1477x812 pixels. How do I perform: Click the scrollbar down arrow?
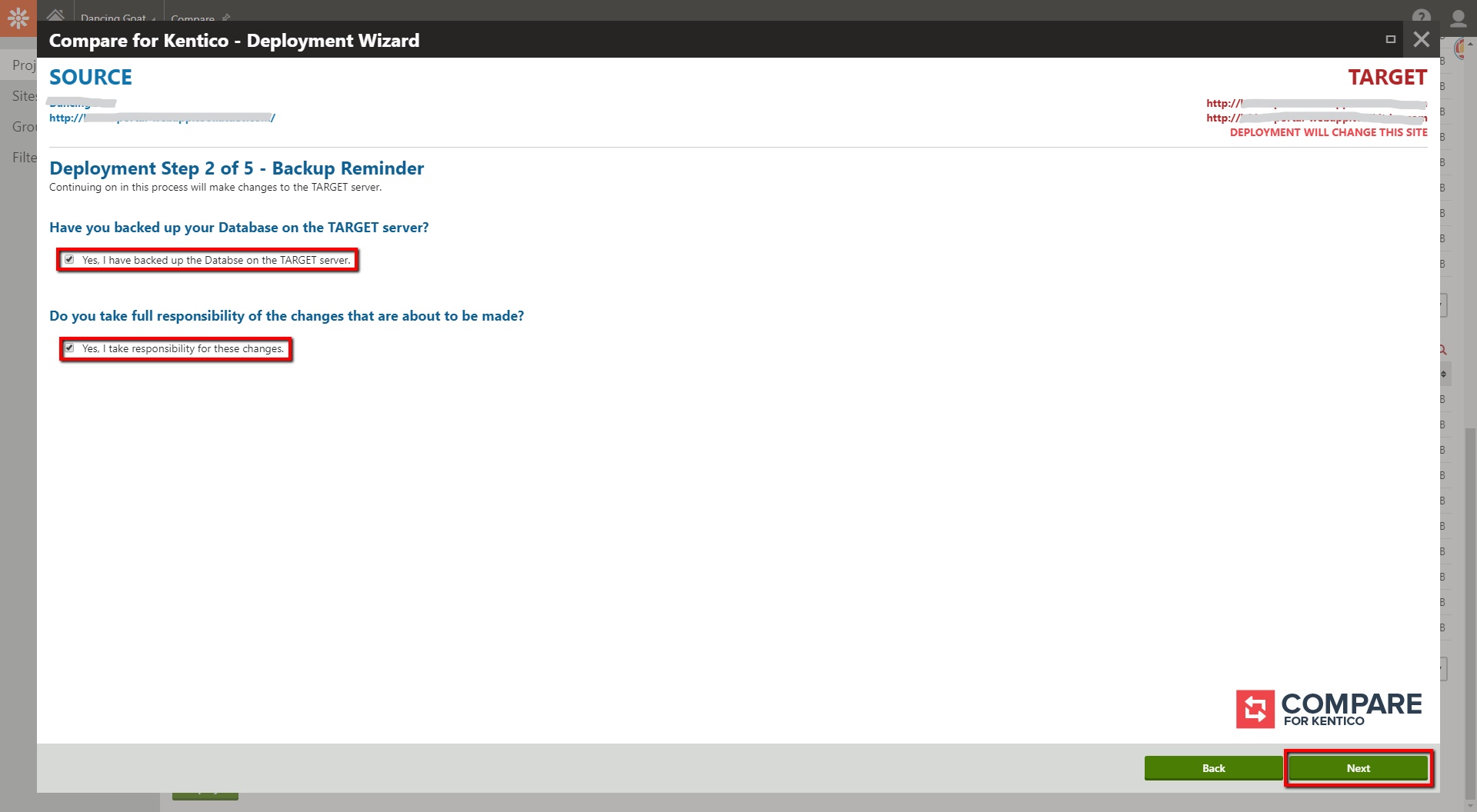1470,806
